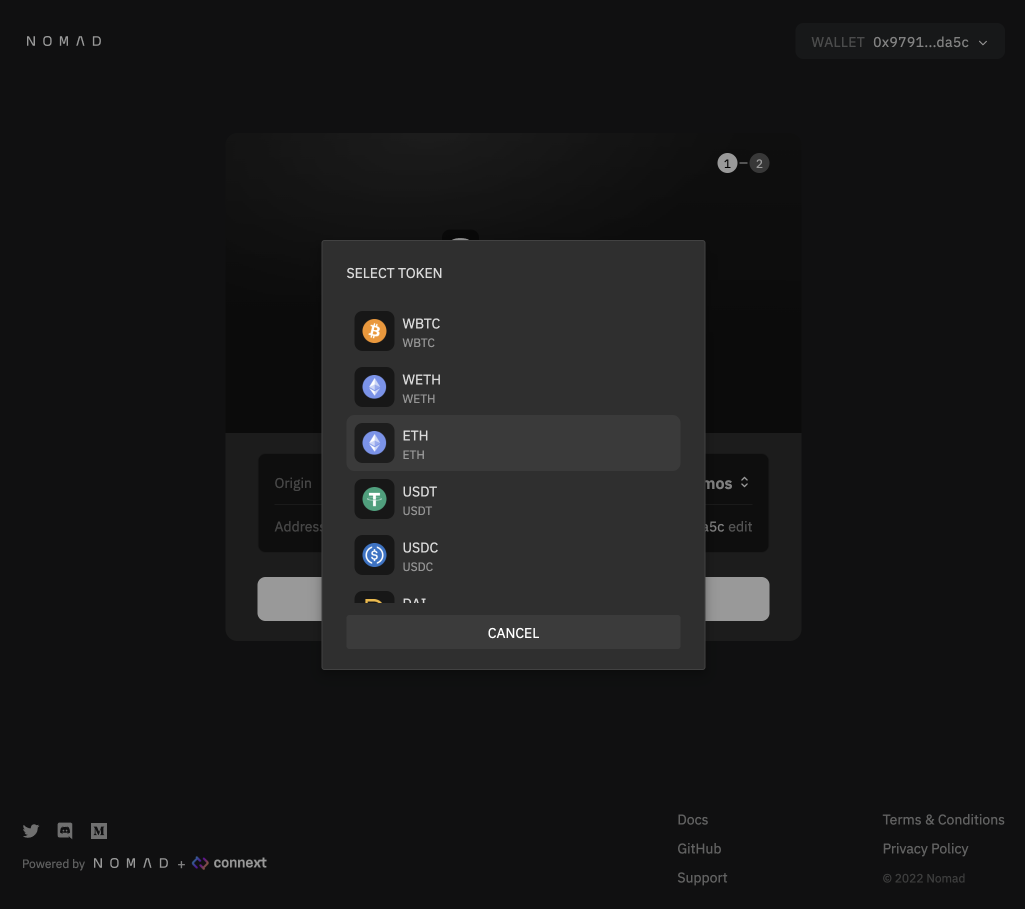Screen dimensions: 1025x909
Task: Select the USDC dollar coin icon
Action: (x=374, y=555)
